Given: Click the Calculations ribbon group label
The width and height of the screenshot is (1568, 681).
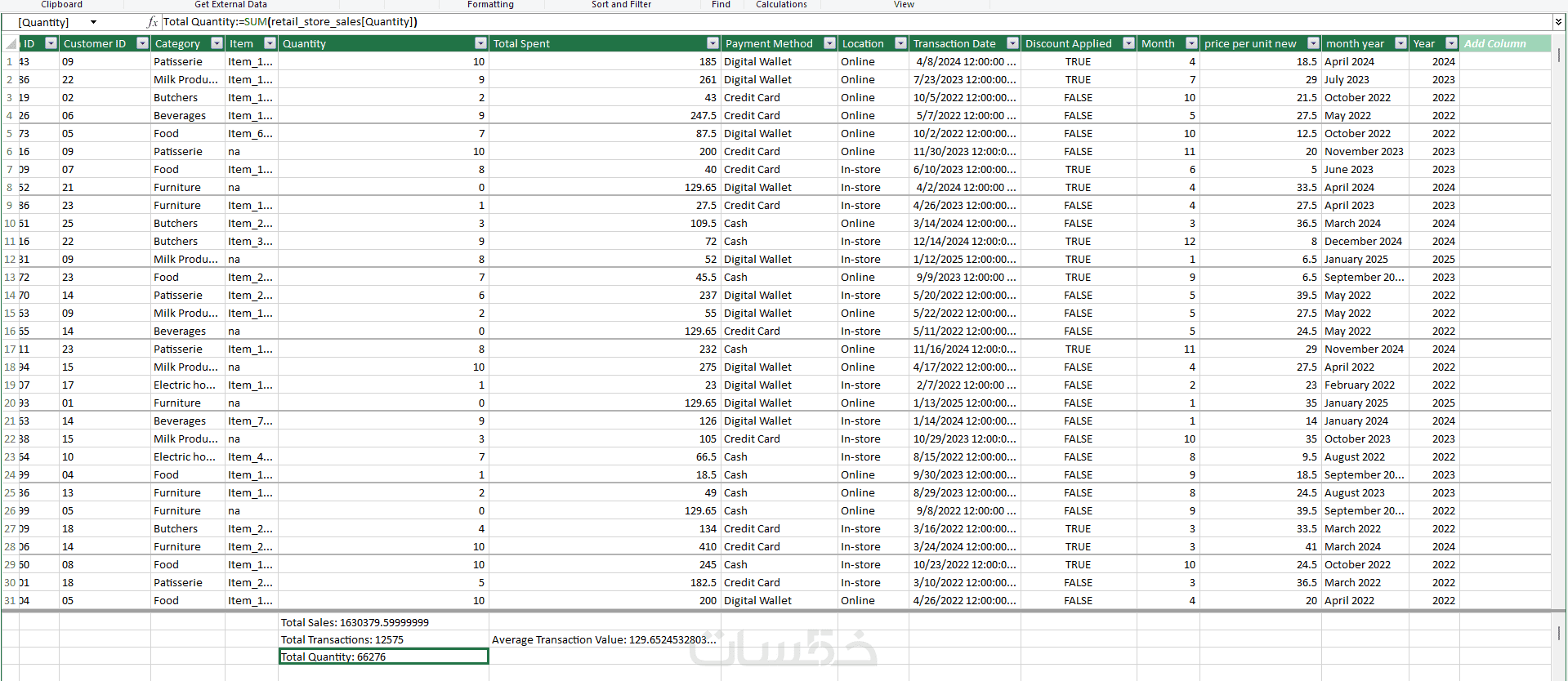Looking at the screenshot, I should [x=781, y=4].
